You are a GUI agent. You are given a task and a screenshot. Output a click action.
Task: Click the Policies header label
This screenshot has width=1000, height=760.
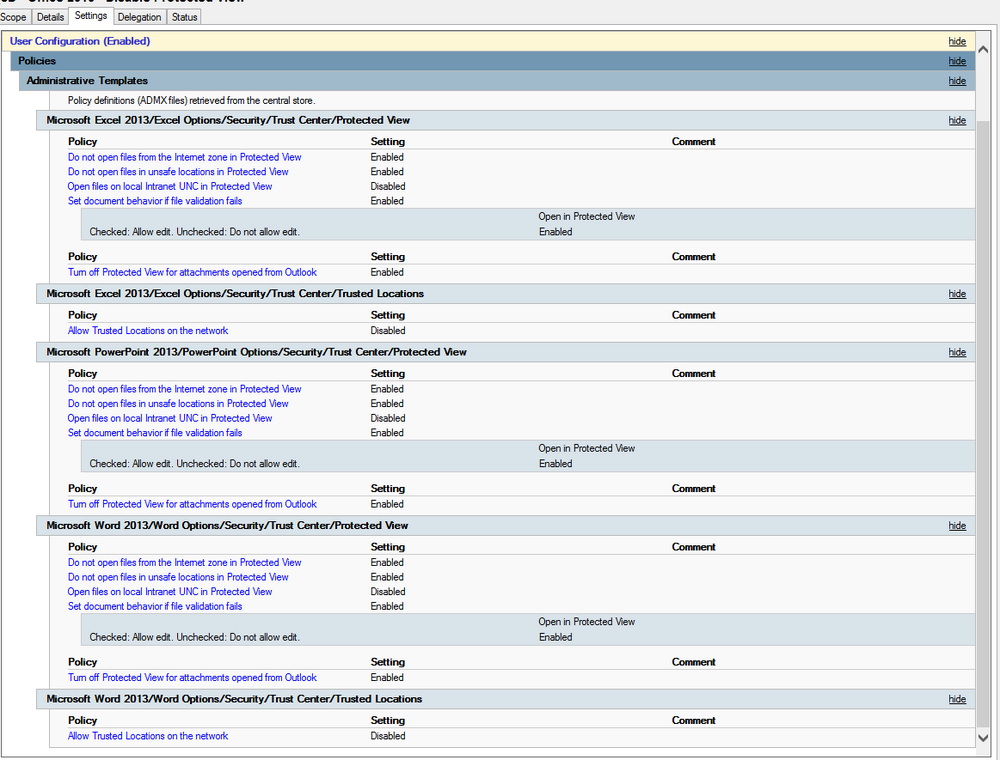[37, 61]
